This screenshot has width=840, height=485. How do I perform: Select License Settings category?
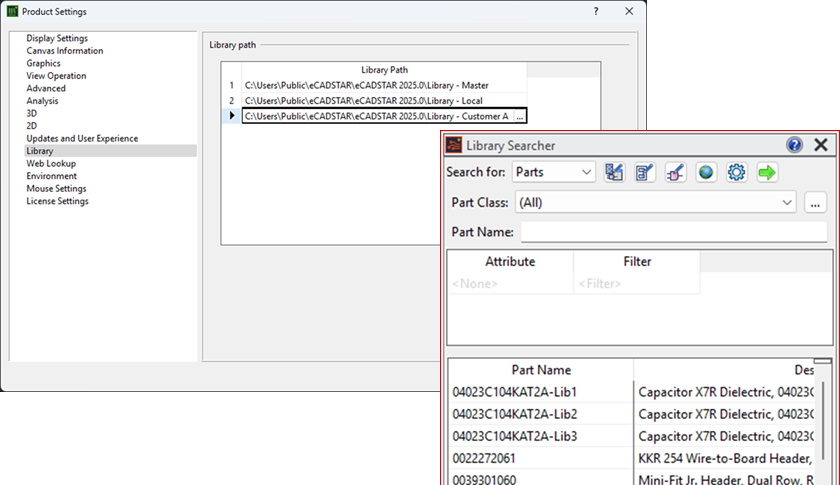pyautogui.click(x=57, y=201)
